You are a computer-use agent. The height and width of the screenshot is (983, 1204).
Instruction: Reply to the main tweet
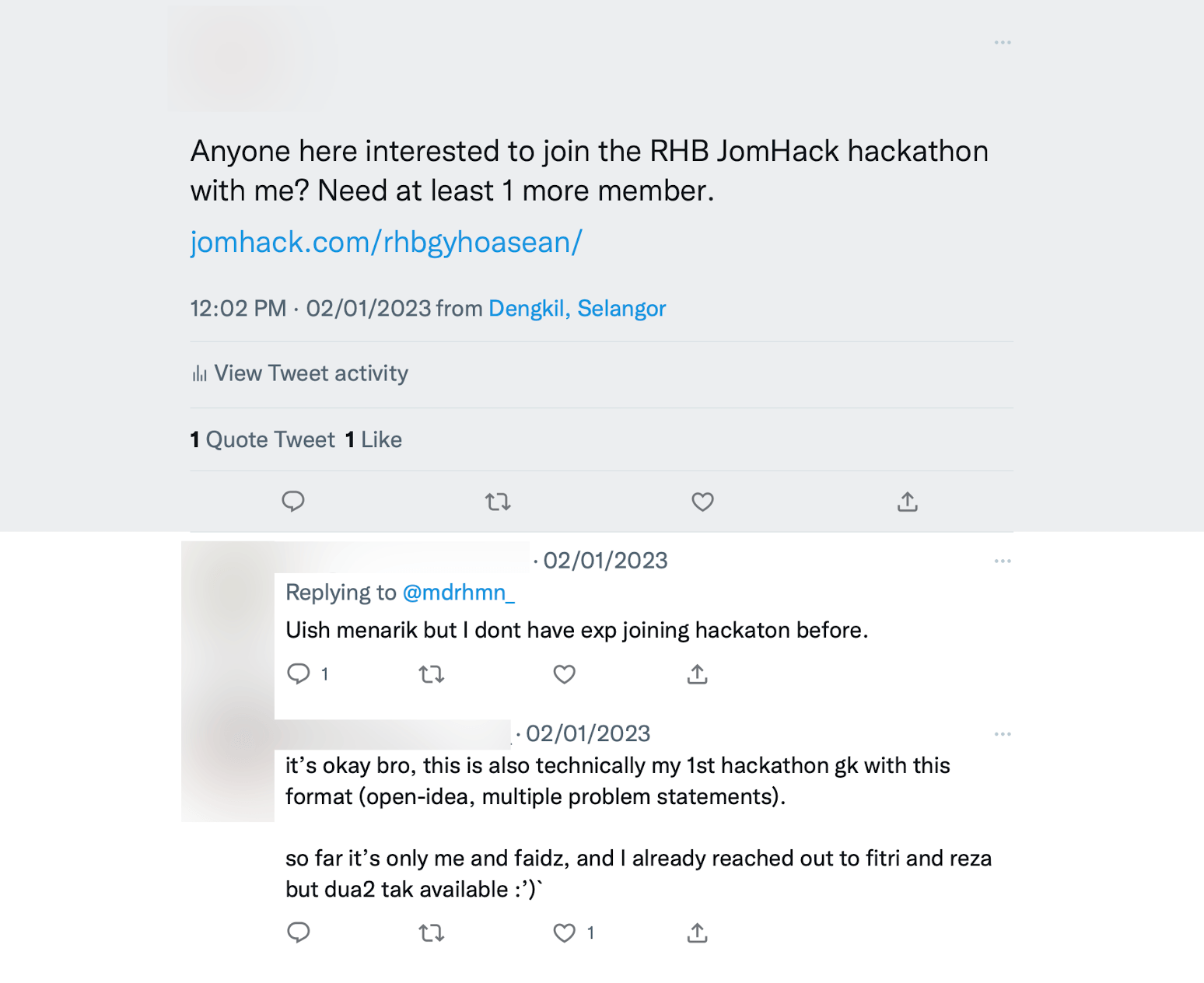[x=293, y=502]
